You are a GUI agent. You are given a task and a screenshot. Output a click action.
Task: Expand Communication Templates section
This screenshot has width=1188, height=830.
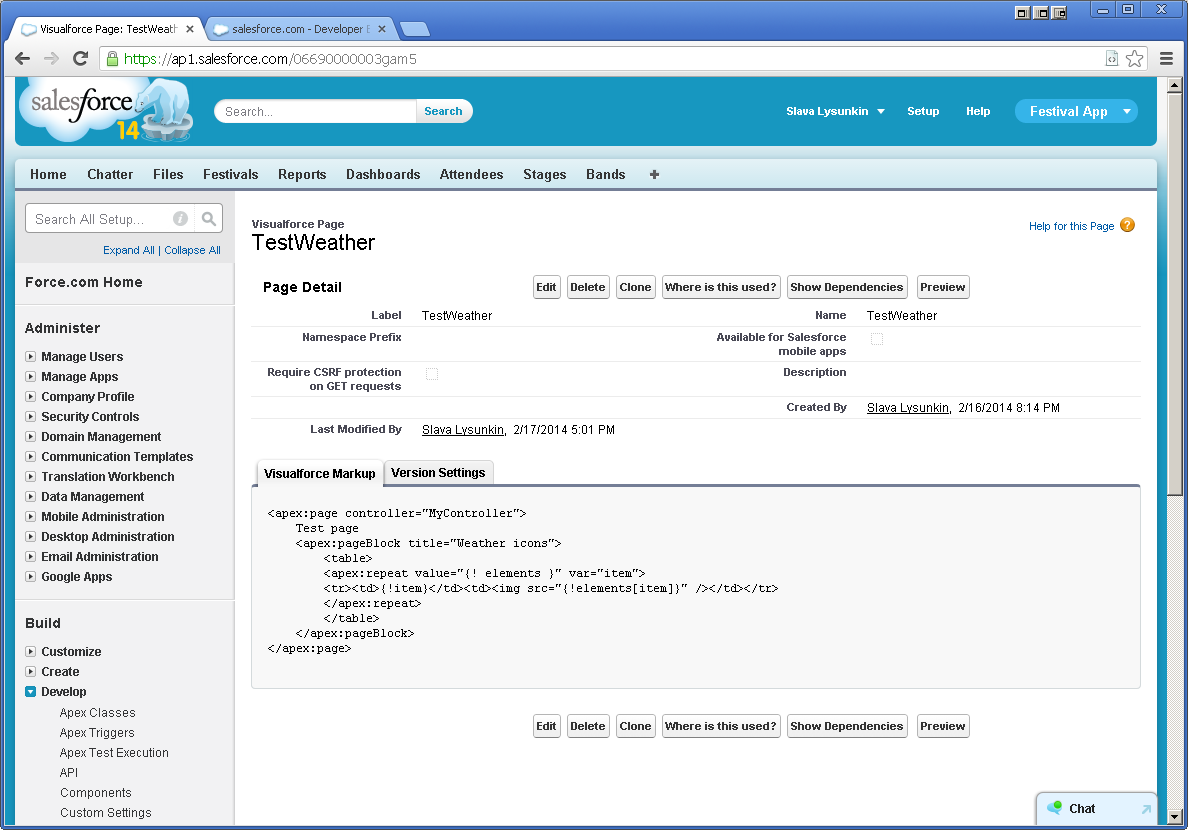30,456
